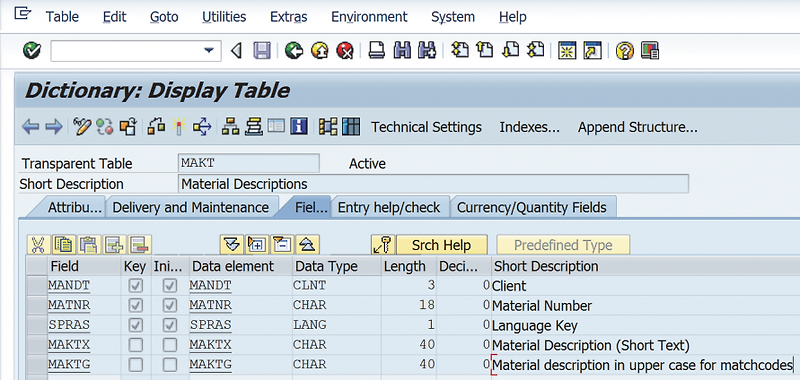Open the Utilities menu
Image resolution: width=800 pixels, height=380 pixels.
click(x=224, y=17)
